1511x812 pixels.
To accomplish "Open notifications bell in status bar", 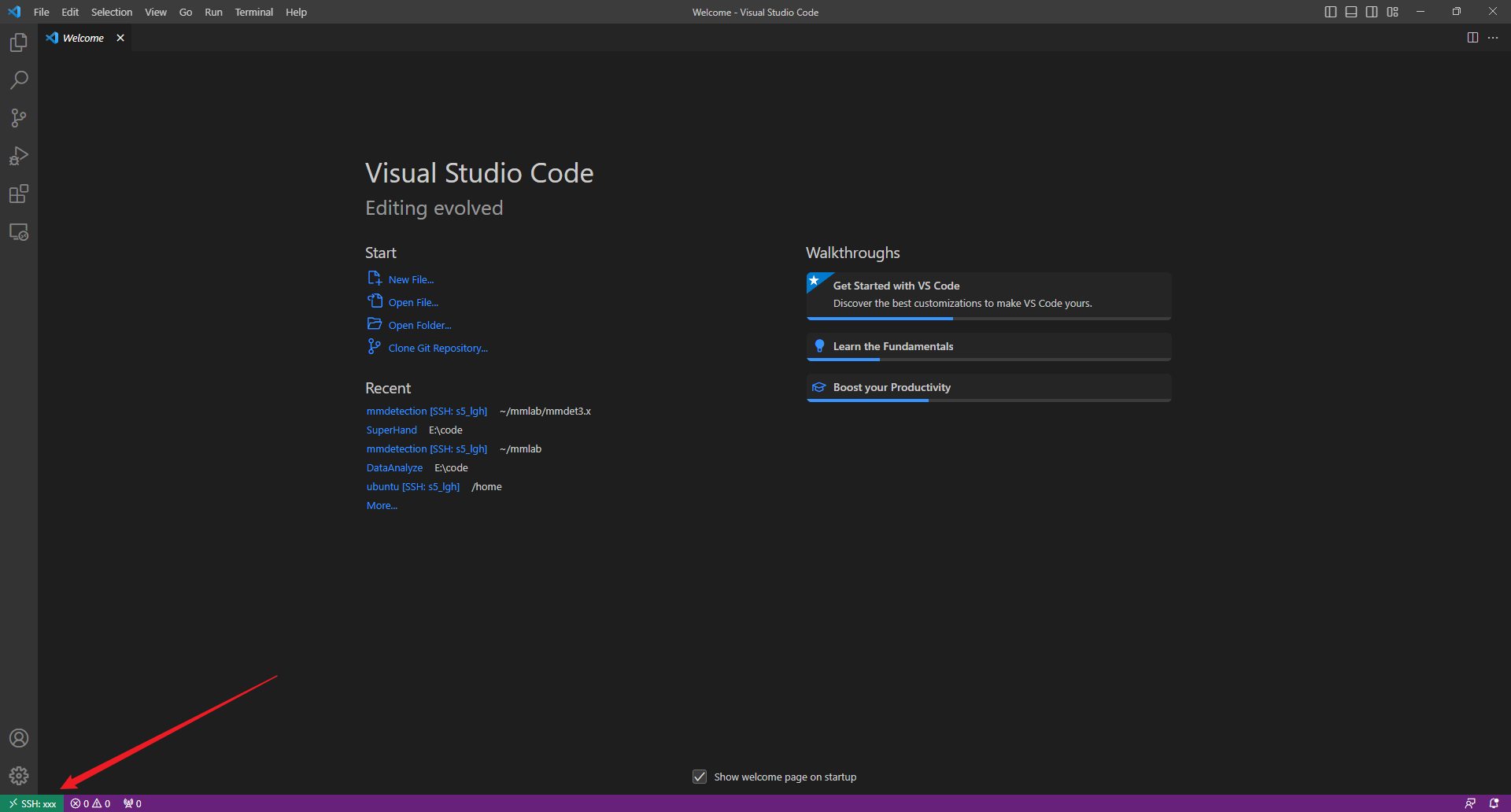I will point(1494,803).
